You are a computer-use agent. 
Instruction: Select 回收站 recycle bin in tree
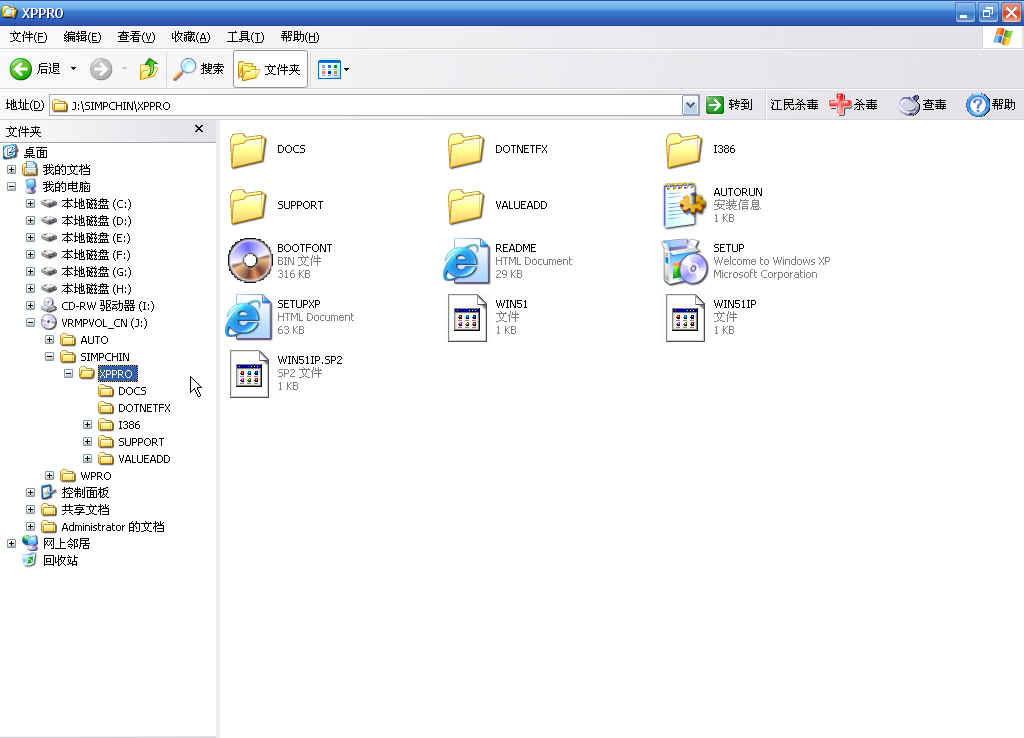(x=59, y=560)
